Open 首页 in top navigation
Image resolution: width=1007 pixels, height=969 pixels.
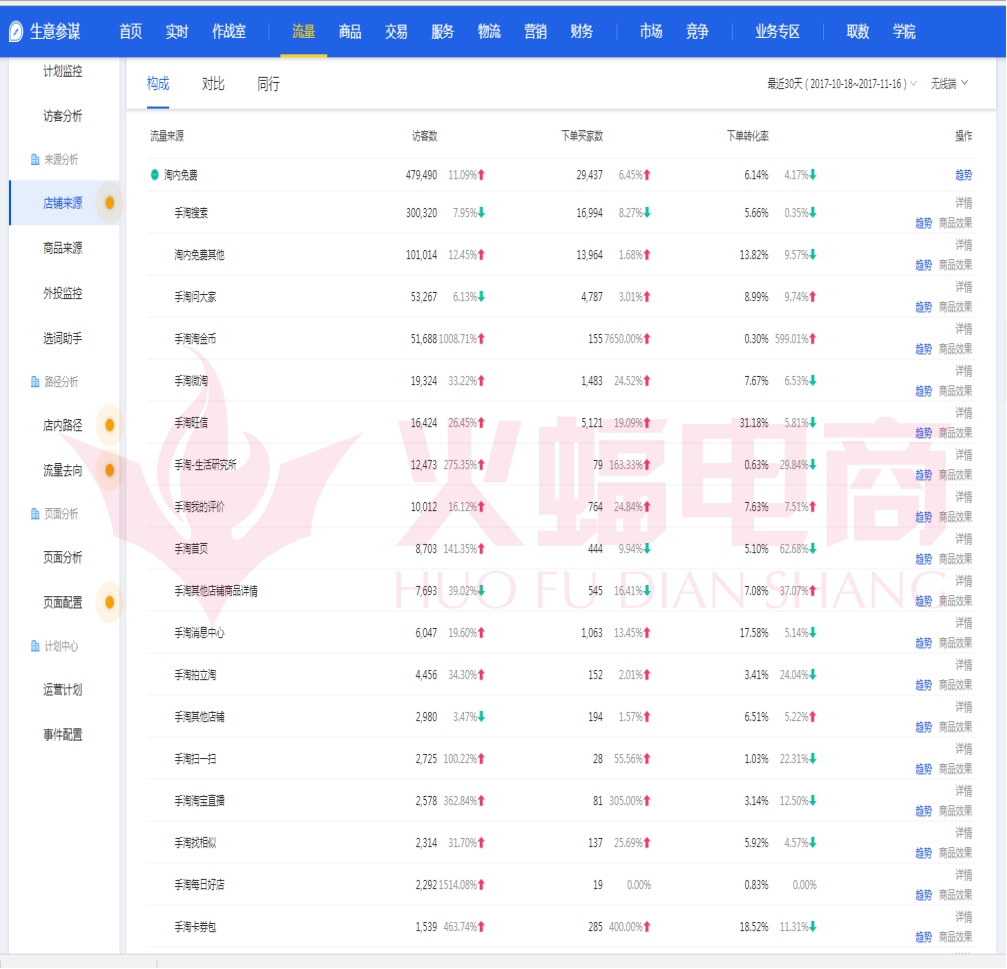(131, 31)
